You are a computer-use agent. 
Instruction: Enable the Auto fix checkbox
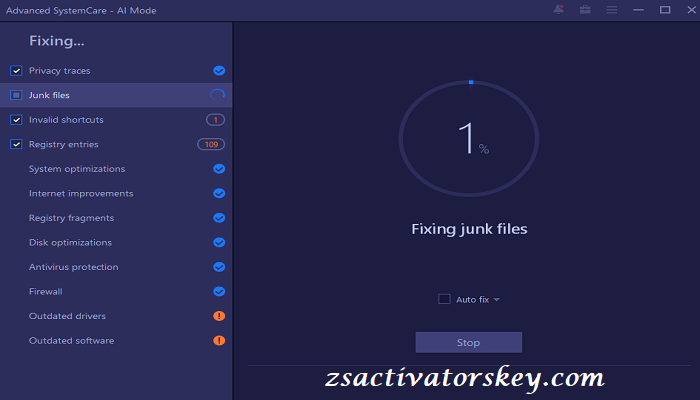pyautogui.click(x=444, y=299)
